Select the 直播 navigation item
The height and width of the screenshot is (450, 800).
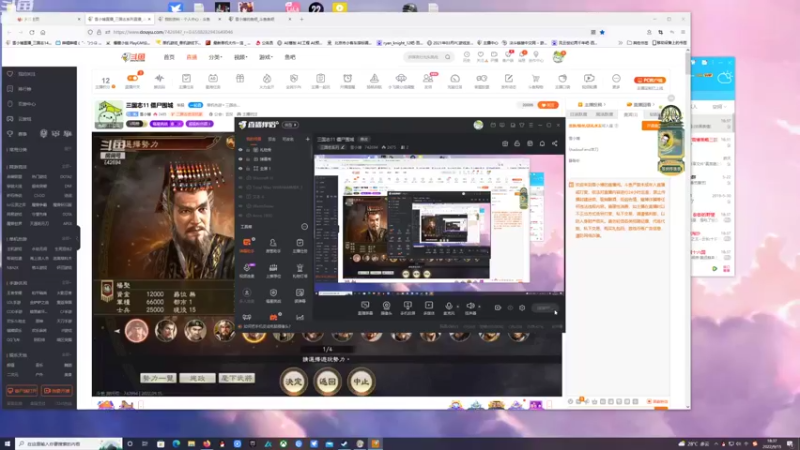(x=192, y=57)
